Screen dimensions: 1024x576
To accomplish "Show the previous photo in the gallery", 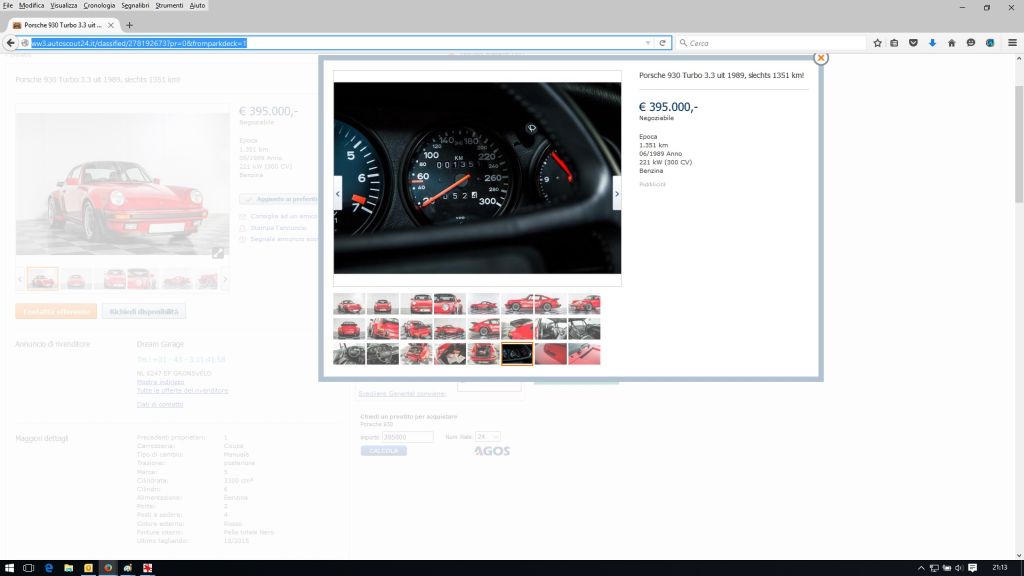I will (x=338, y=194).
